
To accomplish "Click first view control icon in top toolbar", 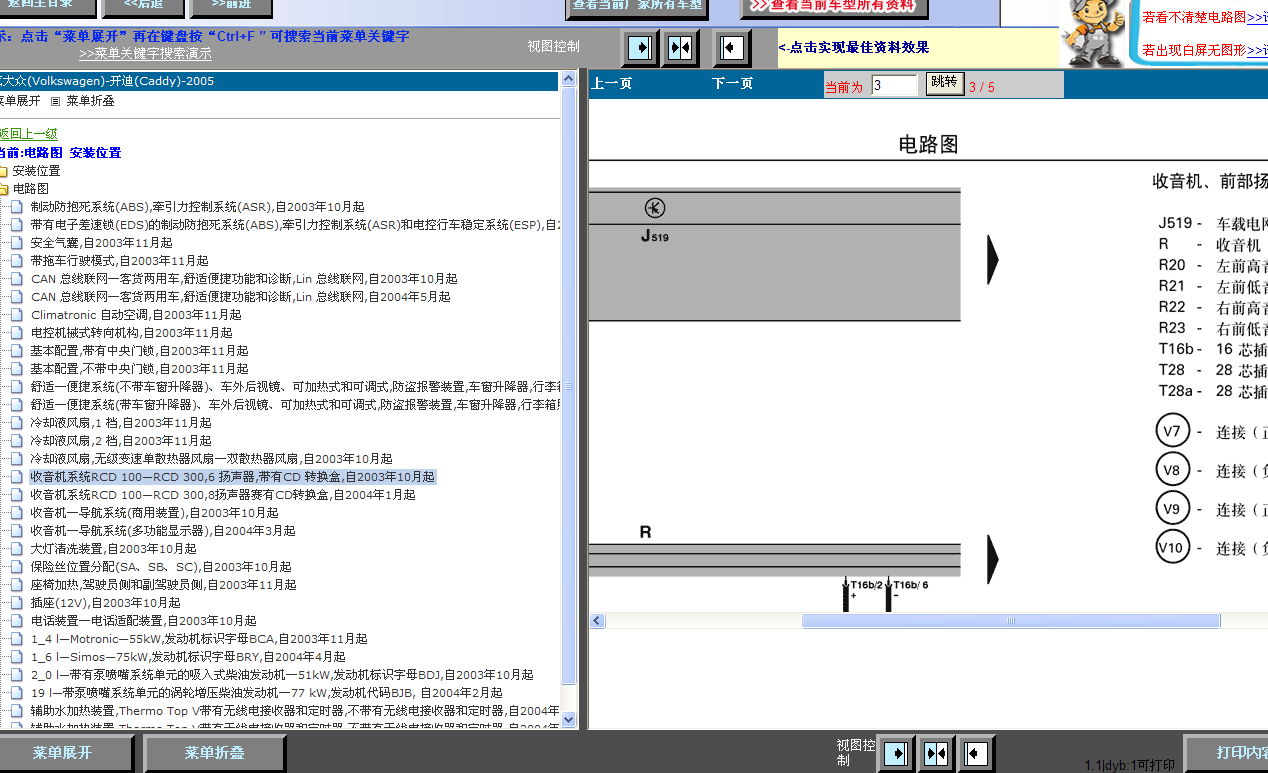I will point(640,46).
